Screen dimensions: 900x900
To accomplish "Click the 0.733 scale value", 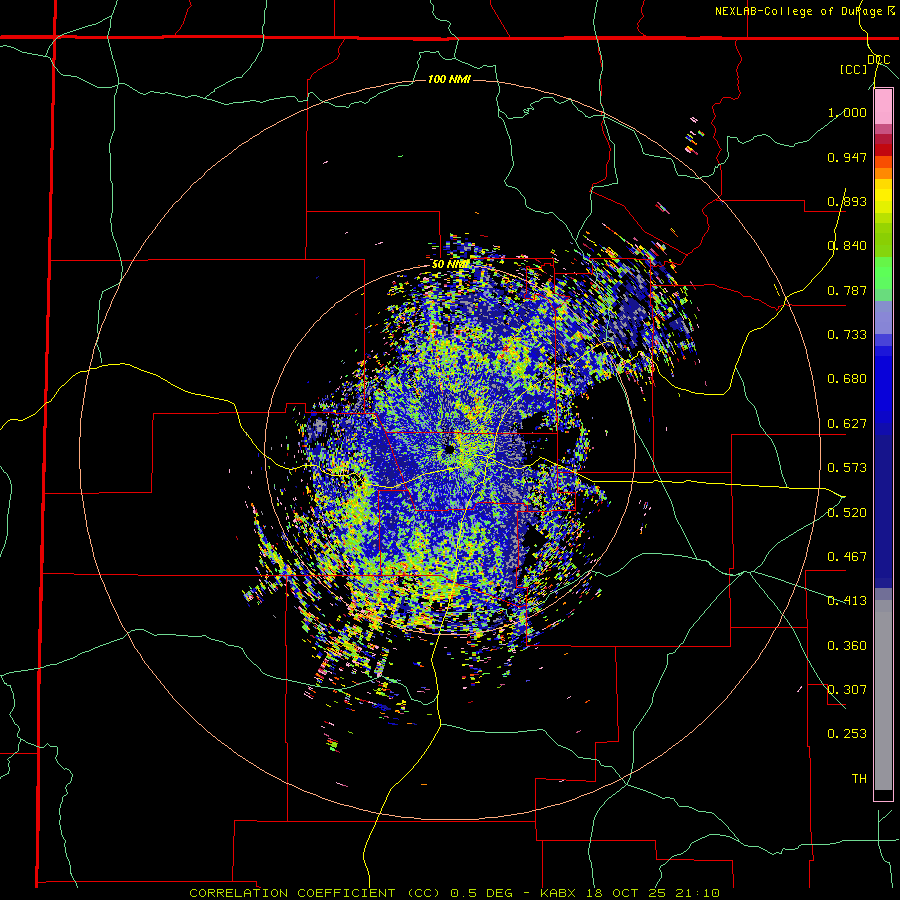I will point(847,335).
